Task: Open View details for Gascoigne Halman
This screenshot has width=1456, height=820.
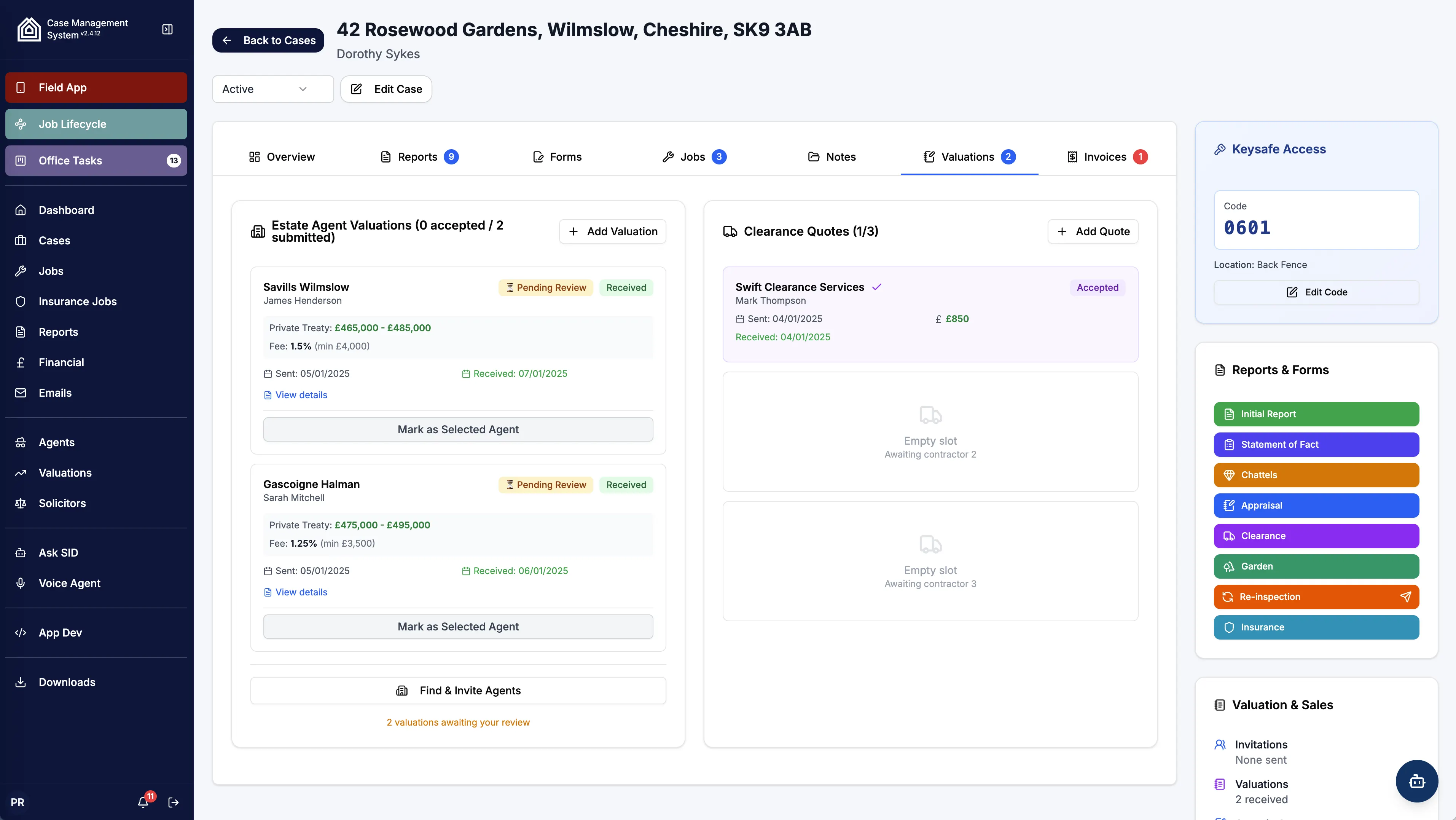Action: pyautogui.click(x=296, y=592)
